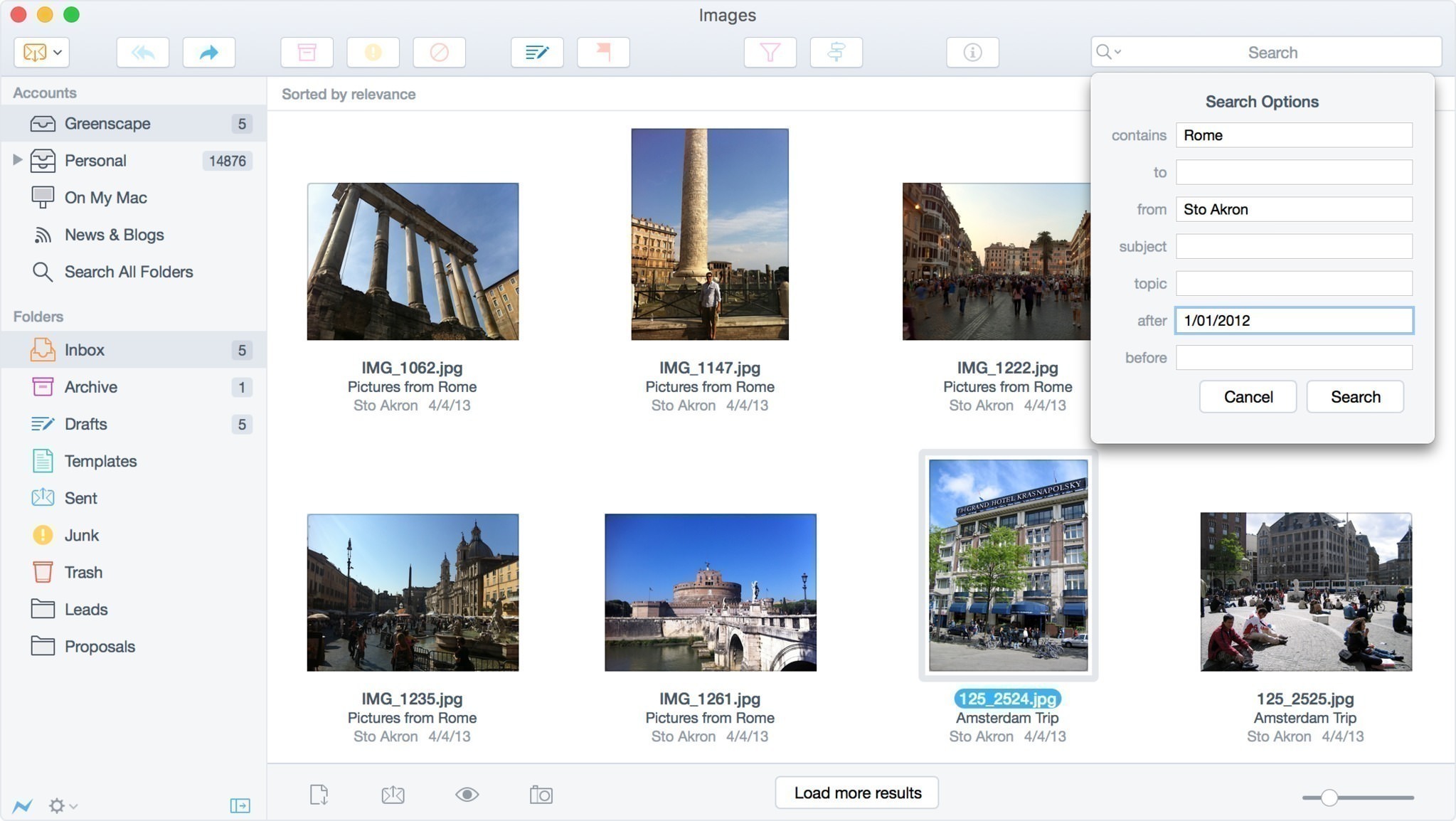This screenshot has height=821, width=1456.
Task: Expand the Personal account tree
Action: pos(18,160)
